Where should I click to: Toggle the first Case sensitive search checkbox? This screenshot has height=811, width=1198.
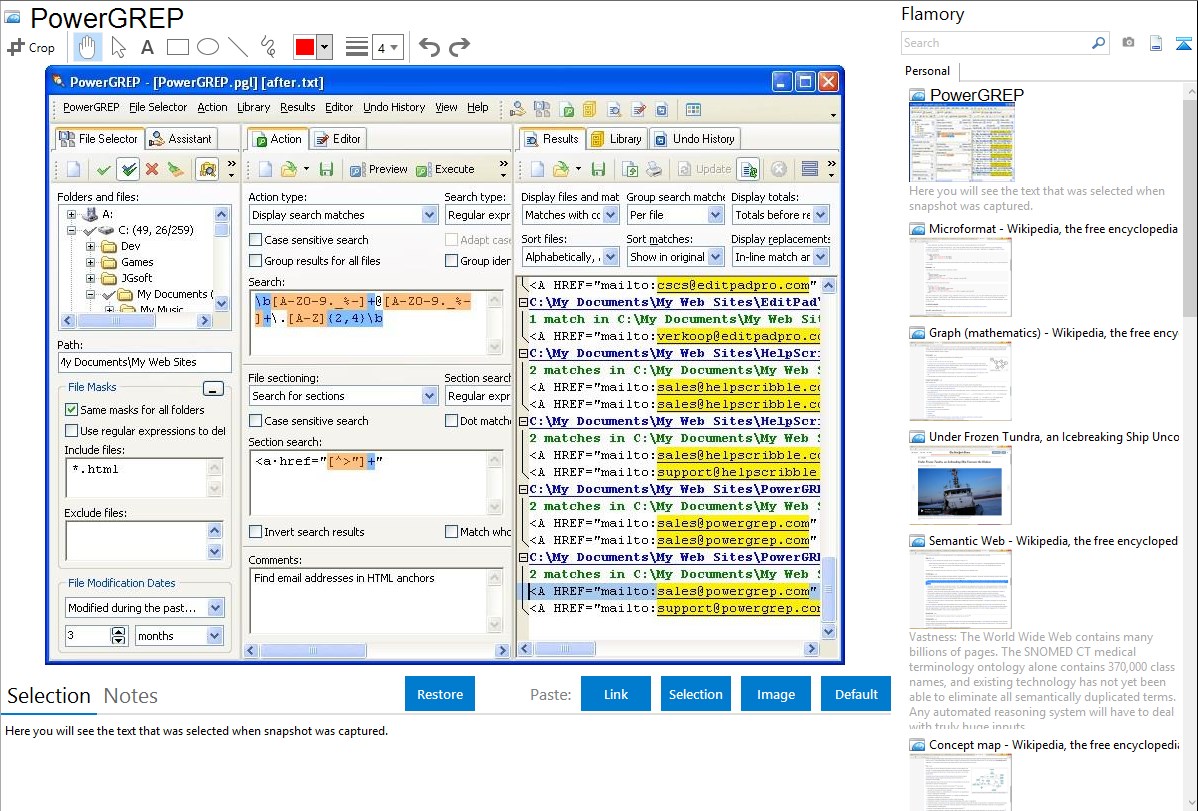256,240
